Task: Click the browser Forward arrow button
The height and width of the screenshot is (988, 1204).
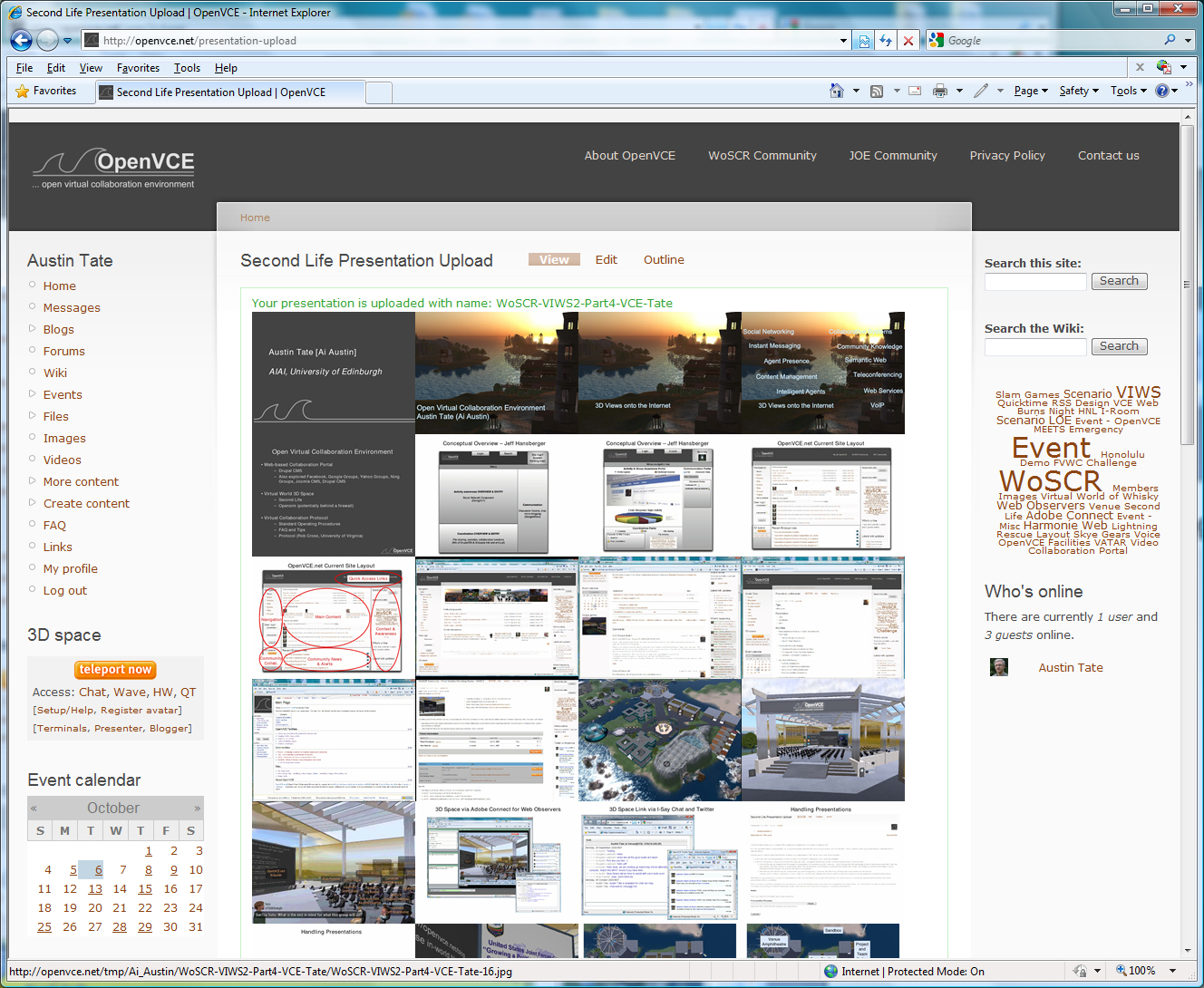Action: pos(47,40)
